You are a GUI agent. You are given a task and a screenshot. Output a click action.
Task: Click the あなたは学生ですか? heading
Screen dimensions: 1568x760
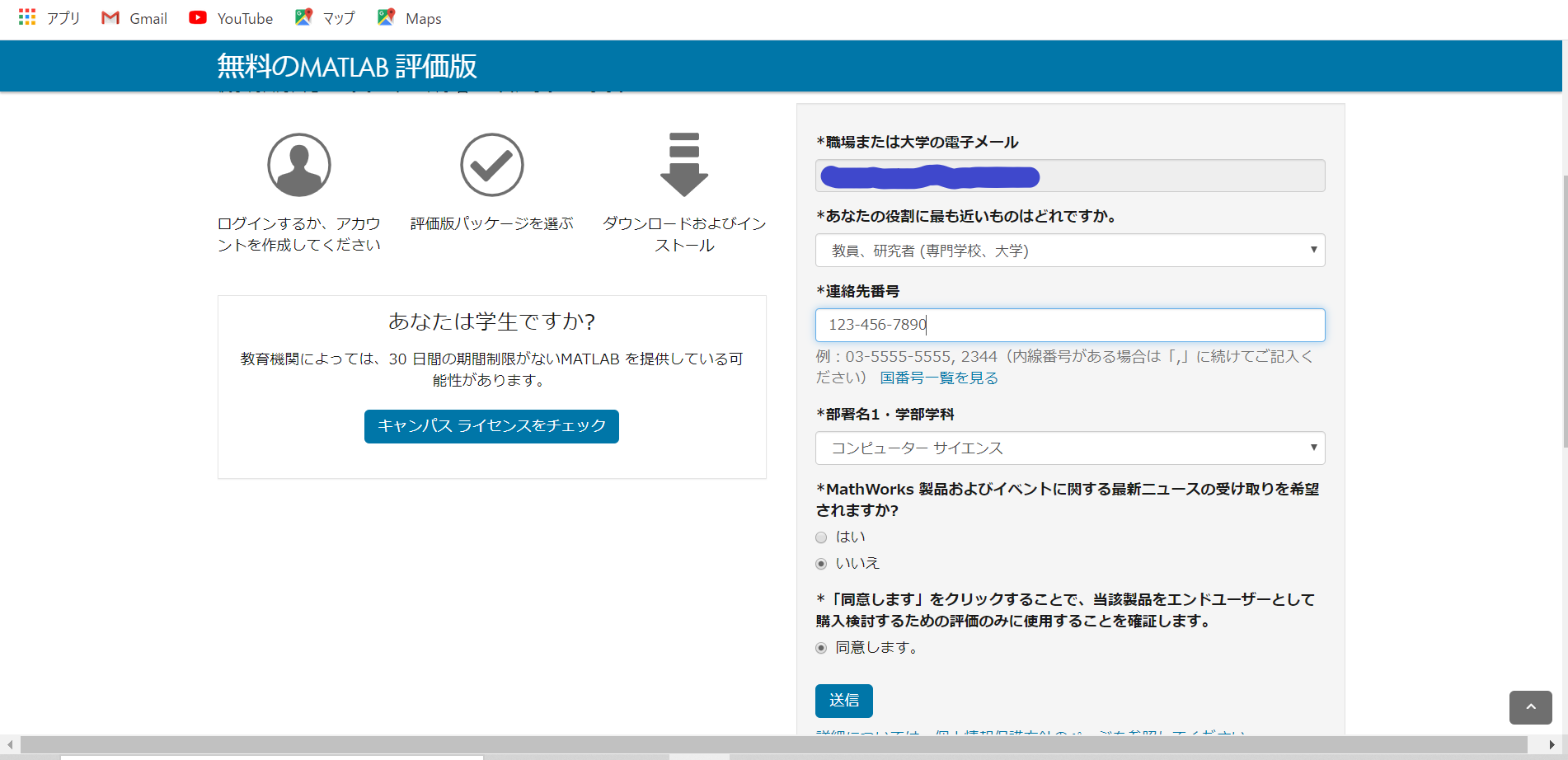click(492, 321)
